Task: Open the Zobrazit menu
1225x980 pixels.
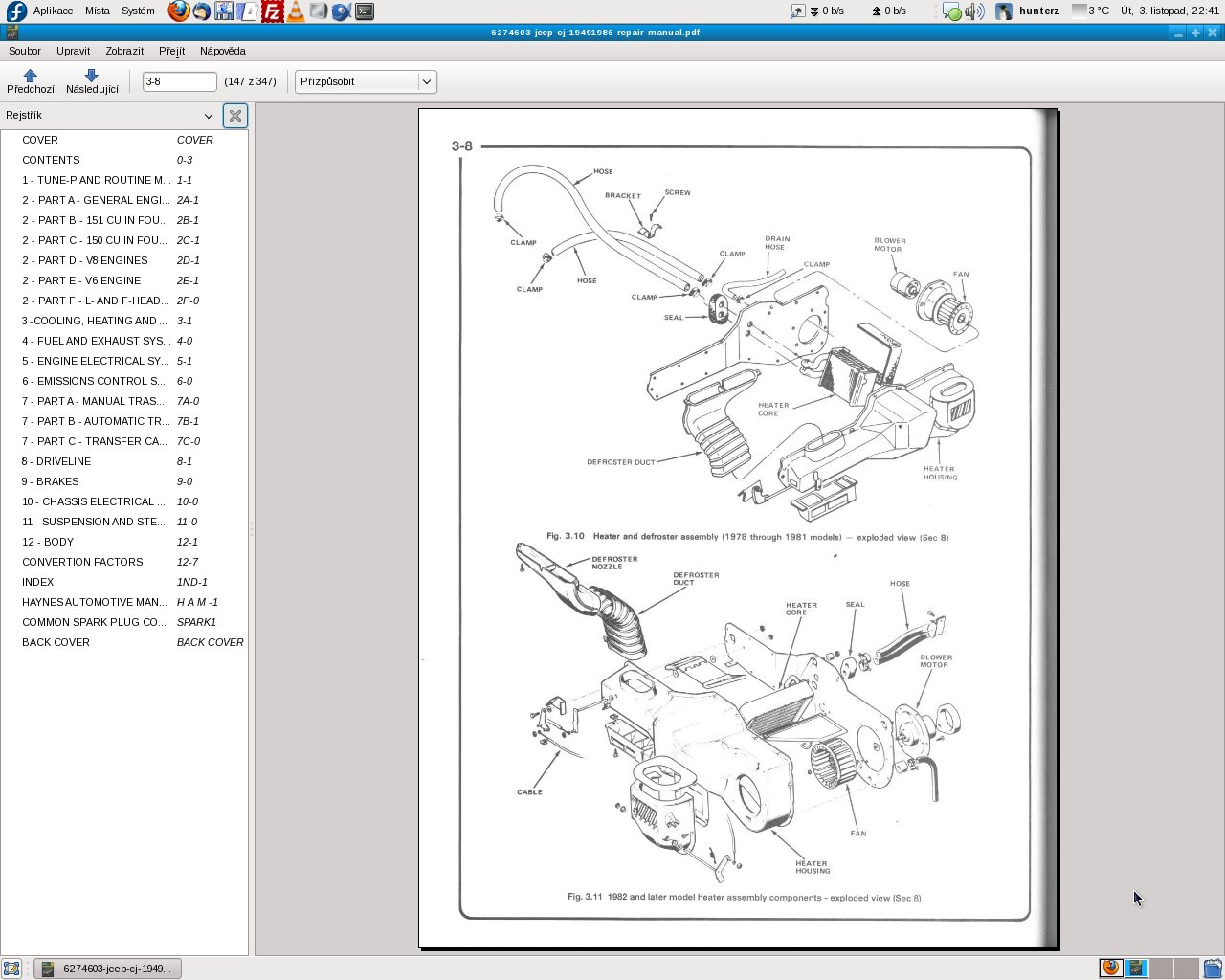Action: coord(124,51)
